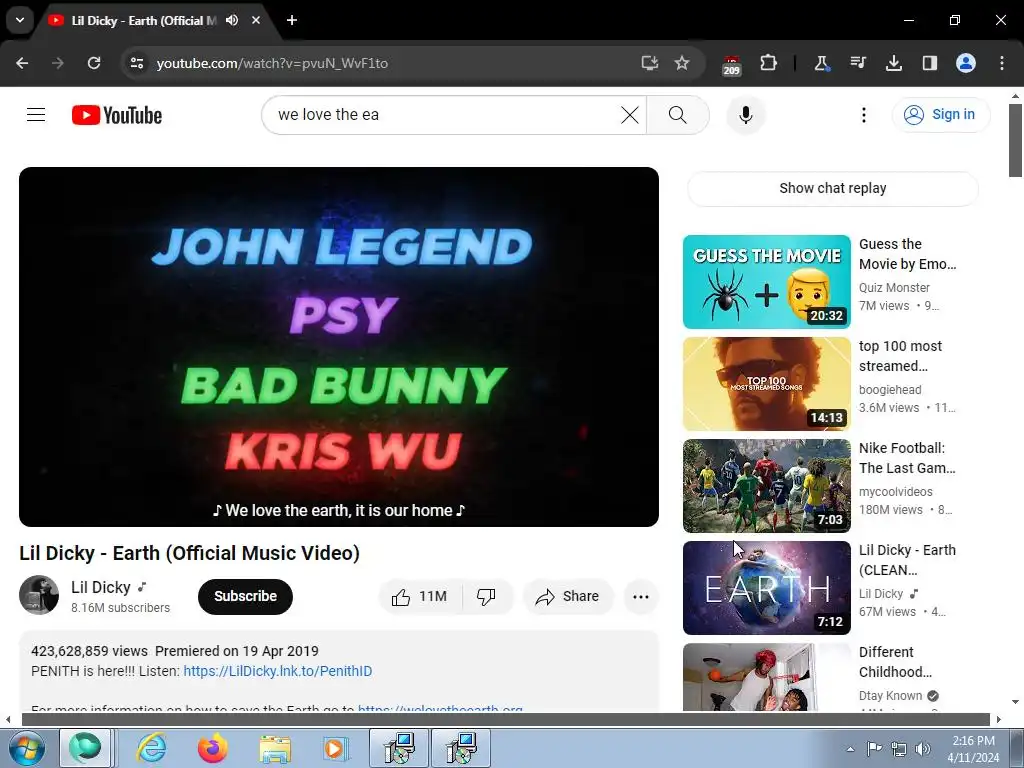Run search with magnifier button
The height and width of the screenshot is (768, 1024).
[678, 115]
